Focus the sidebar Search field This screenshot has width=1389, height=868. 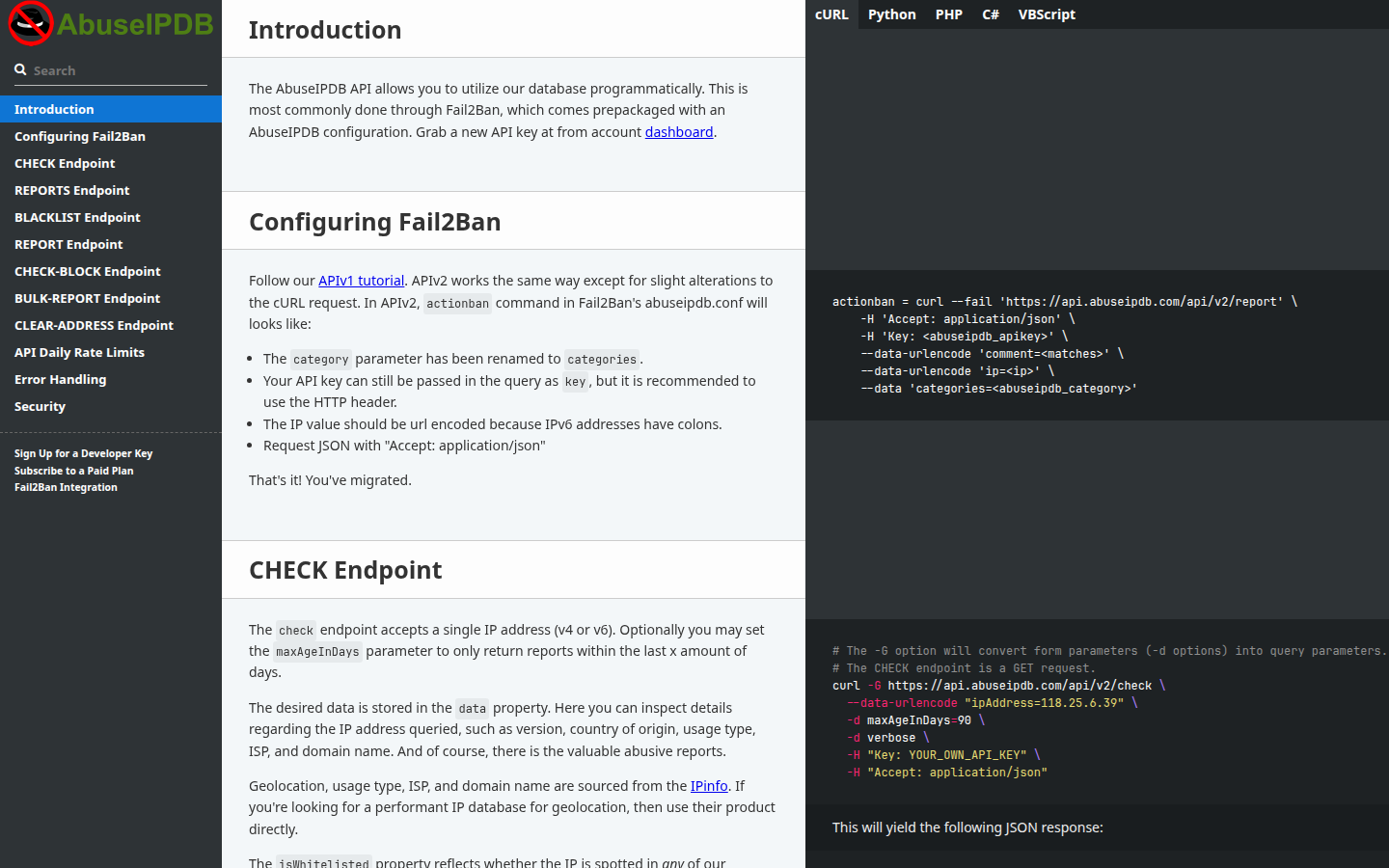pyautogui.click(x=111, y=70)
